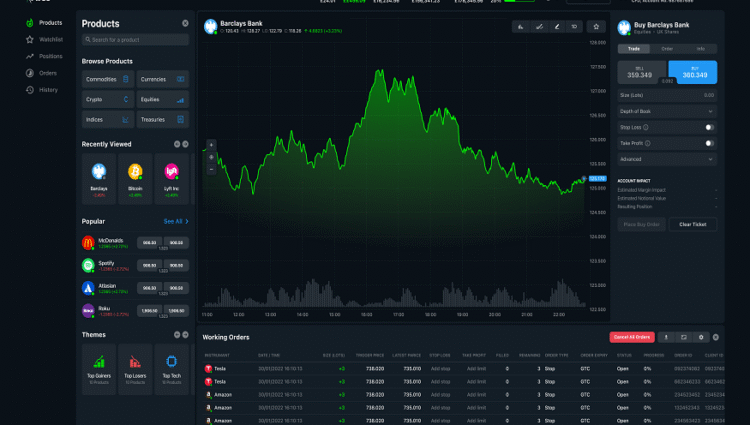Open the Top Losers theme

click(135, 369)
